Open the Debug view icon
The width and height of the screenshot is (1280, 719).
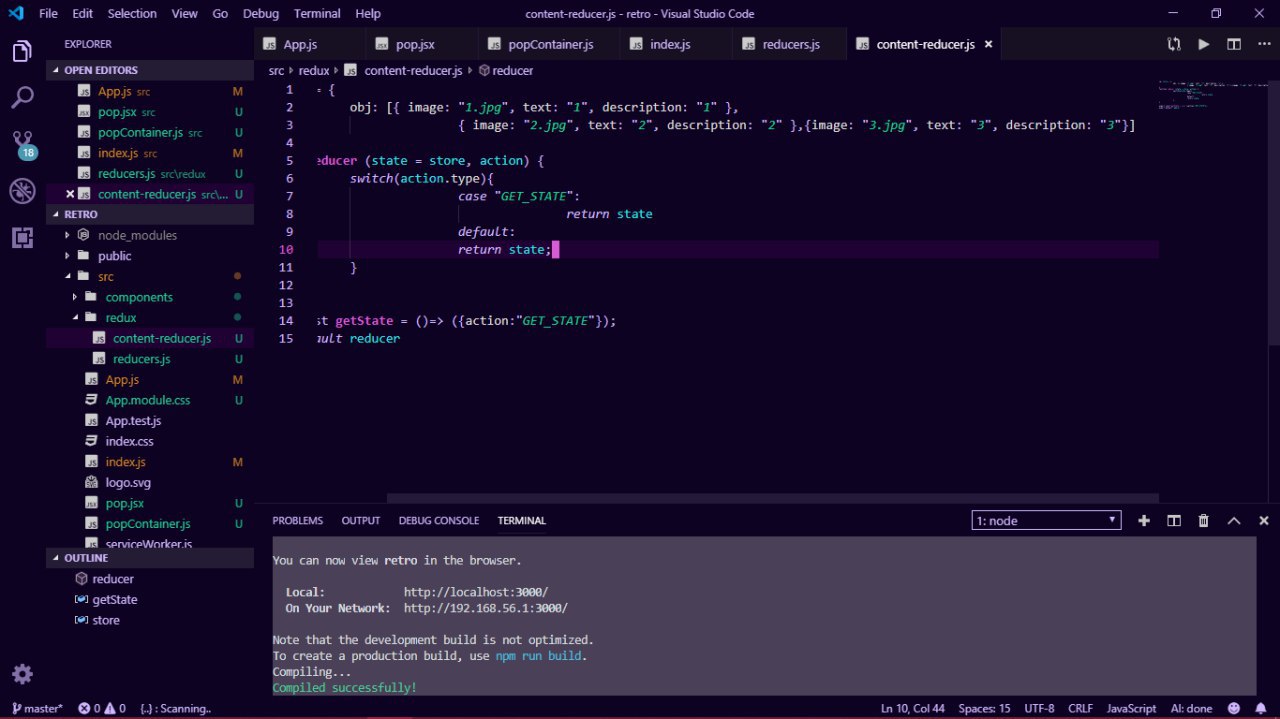point(22,191)
